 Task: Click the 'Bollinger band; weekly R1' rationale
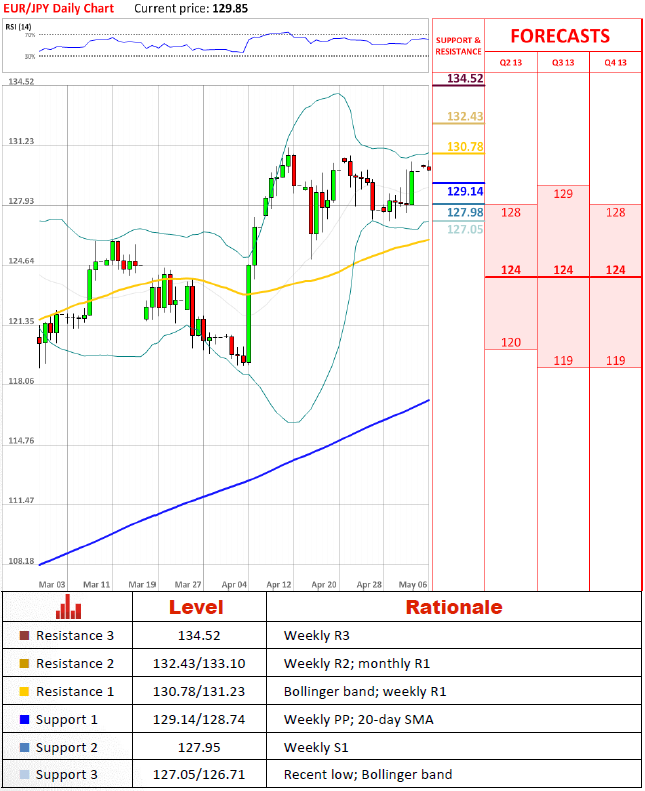[x=365, y=692]
